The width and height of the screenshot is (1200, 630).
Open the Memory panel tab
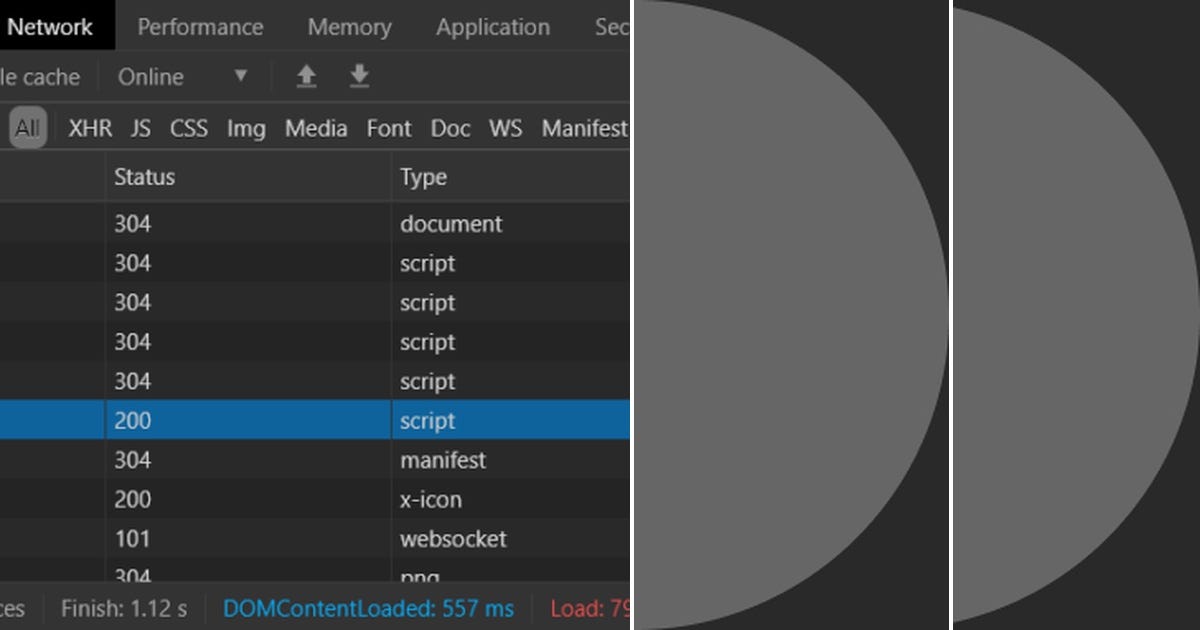(349, 27)
